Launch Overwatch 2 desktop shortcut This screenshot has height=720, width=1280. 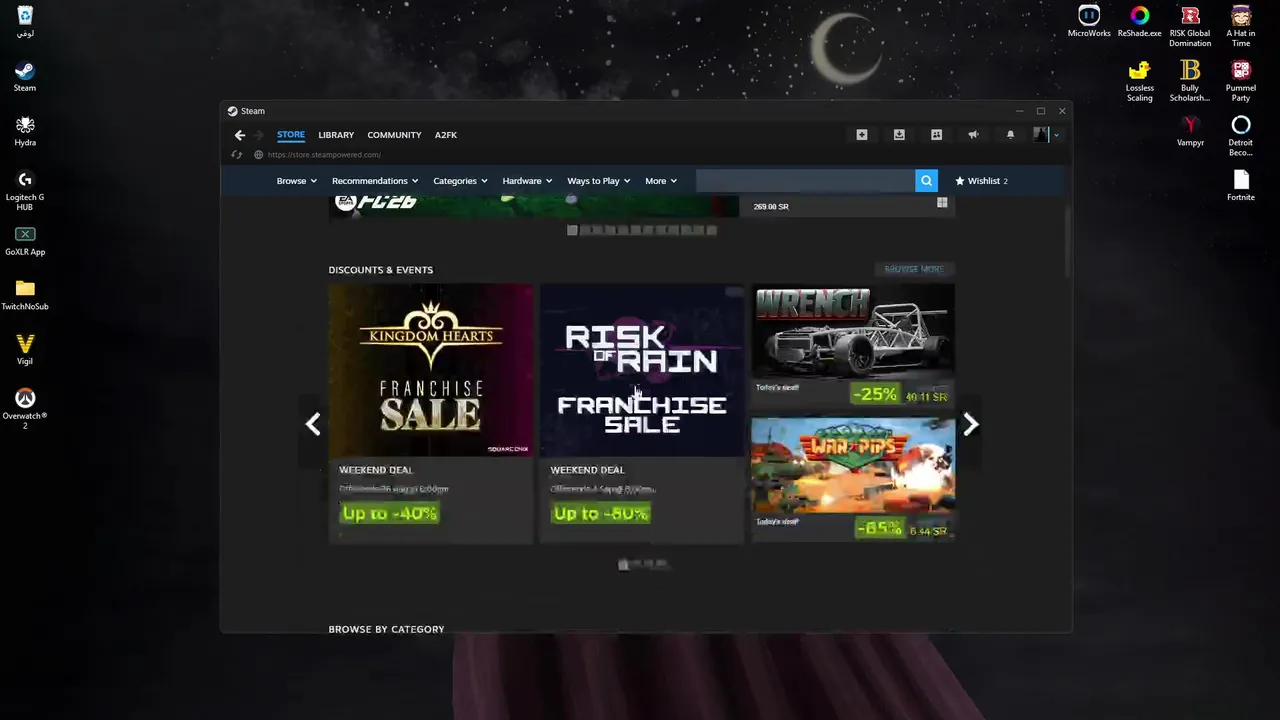click(25, 409)
